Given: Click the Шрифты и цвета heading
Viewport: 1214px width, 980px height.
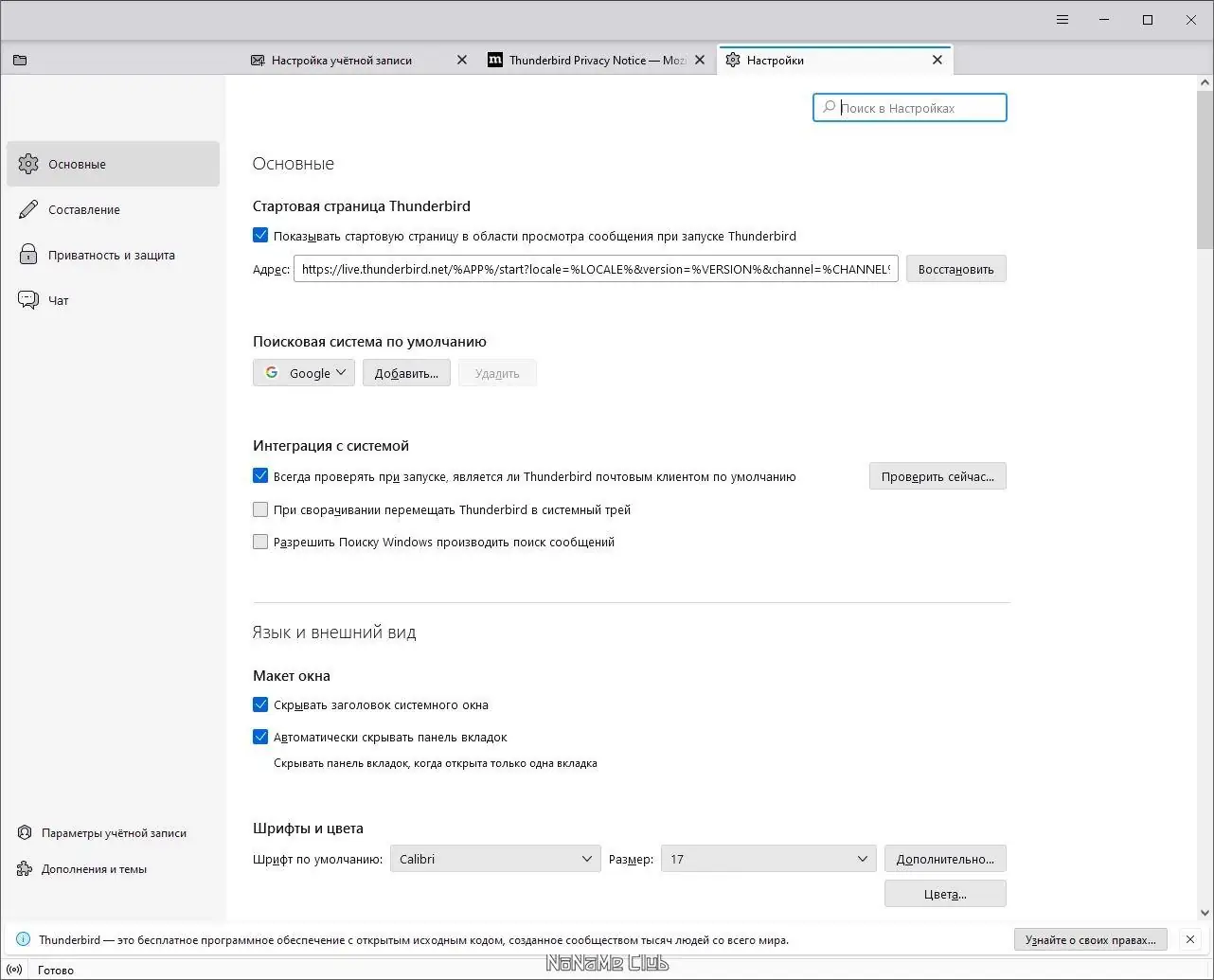Looking at the screenshot, I should point(308,829).
